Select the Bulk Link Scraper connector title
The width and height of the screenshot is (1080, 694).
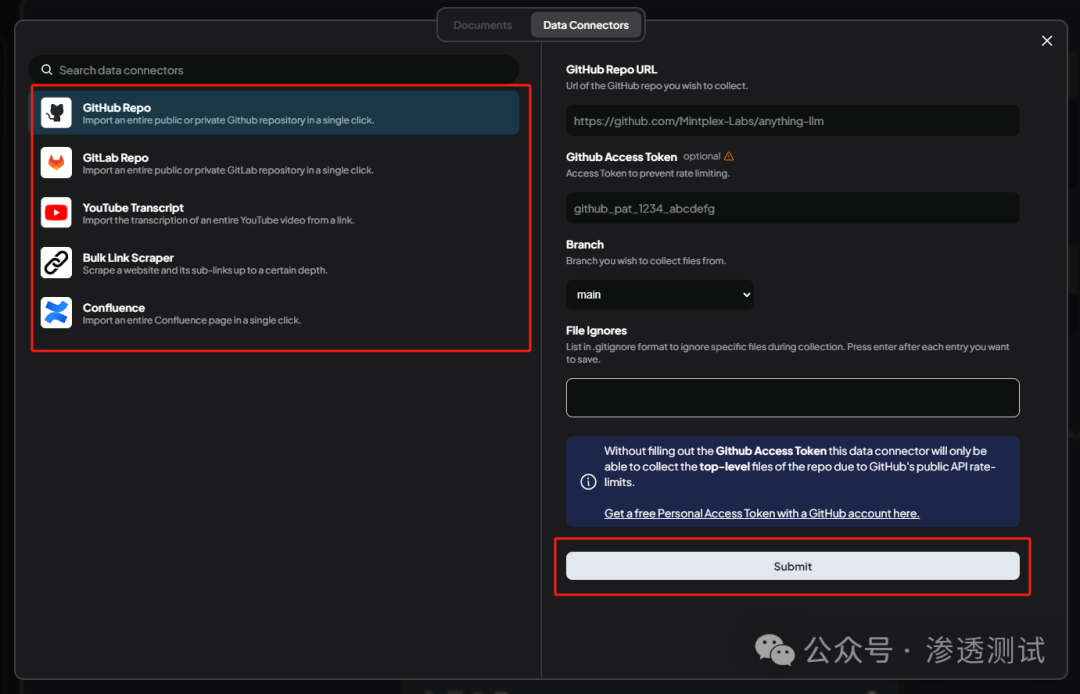pos(128,257)
